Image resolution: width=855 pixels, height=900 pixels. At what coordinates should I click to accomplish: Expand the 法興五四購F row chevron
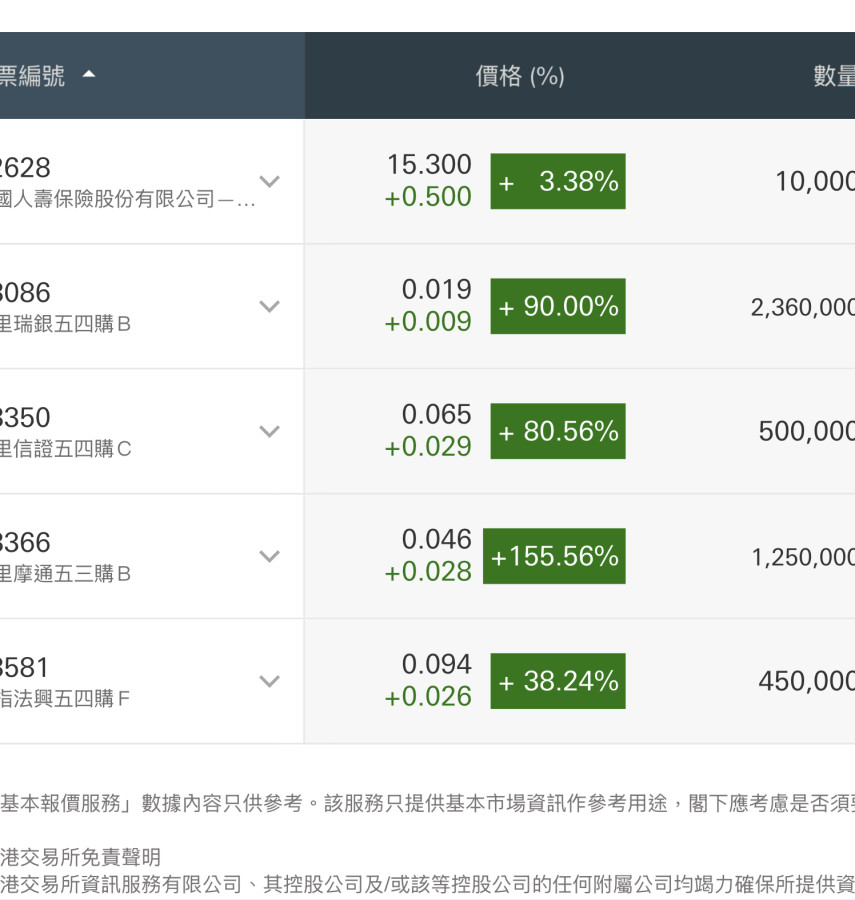269,681
